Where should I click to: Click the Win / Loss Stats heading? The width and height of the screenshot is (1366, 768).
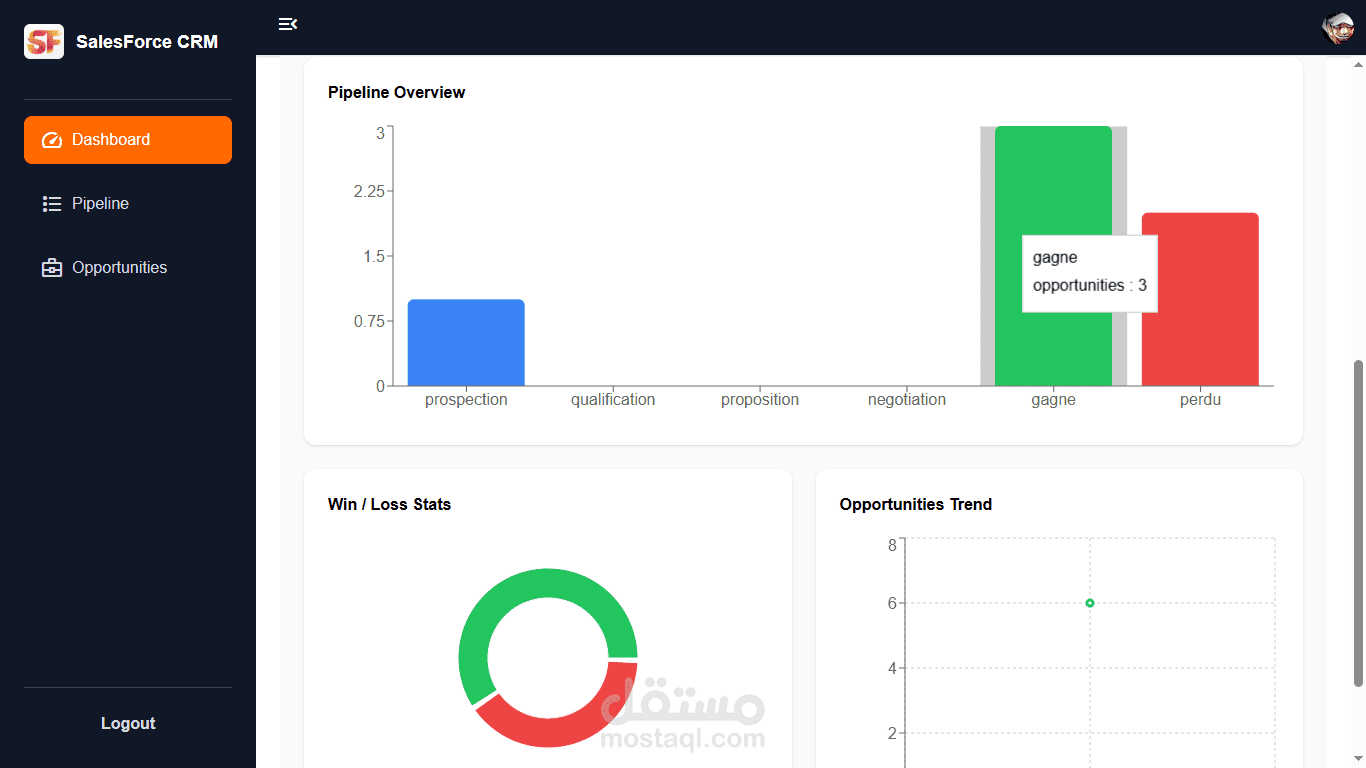[x=390, y=504]
